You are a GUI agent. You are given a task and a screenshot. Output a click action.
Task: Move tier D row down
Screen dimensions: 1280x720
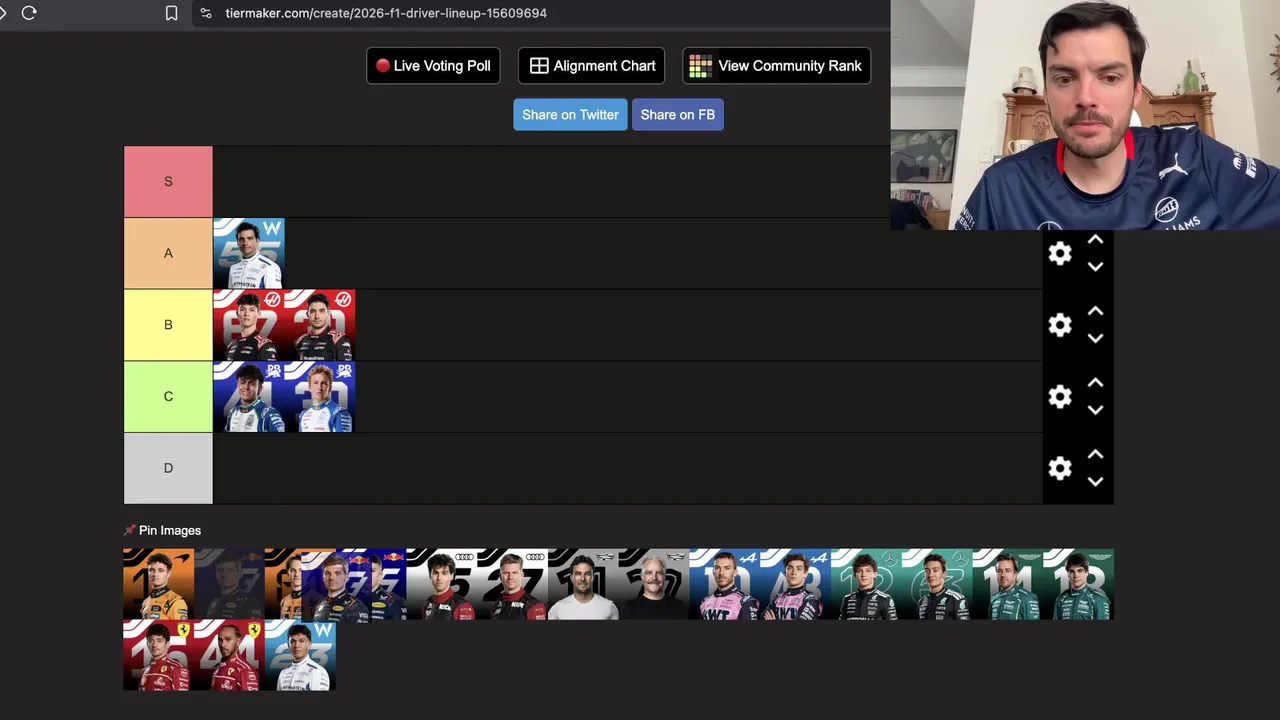point(1095,481)
